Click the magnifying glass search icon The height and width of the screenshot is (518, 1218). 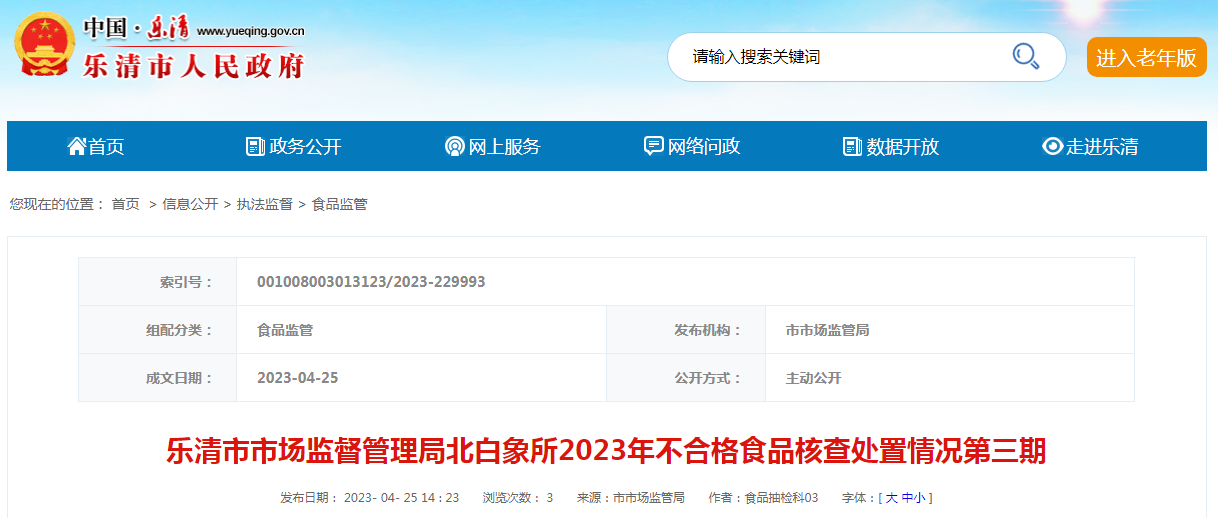[x=1025, y=56]
